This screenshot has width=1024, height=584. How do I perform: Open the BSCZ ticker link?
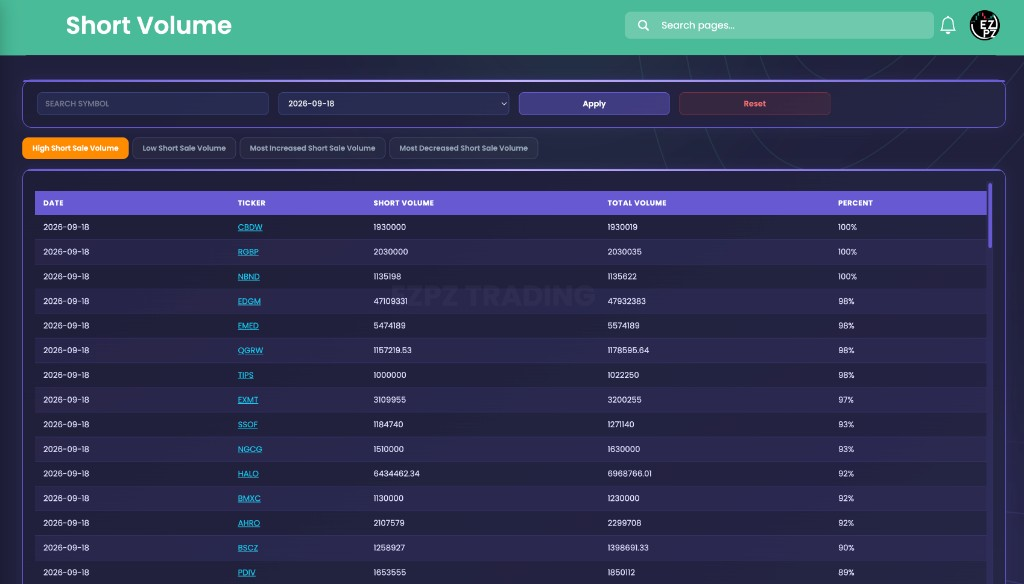click(248, 548)
